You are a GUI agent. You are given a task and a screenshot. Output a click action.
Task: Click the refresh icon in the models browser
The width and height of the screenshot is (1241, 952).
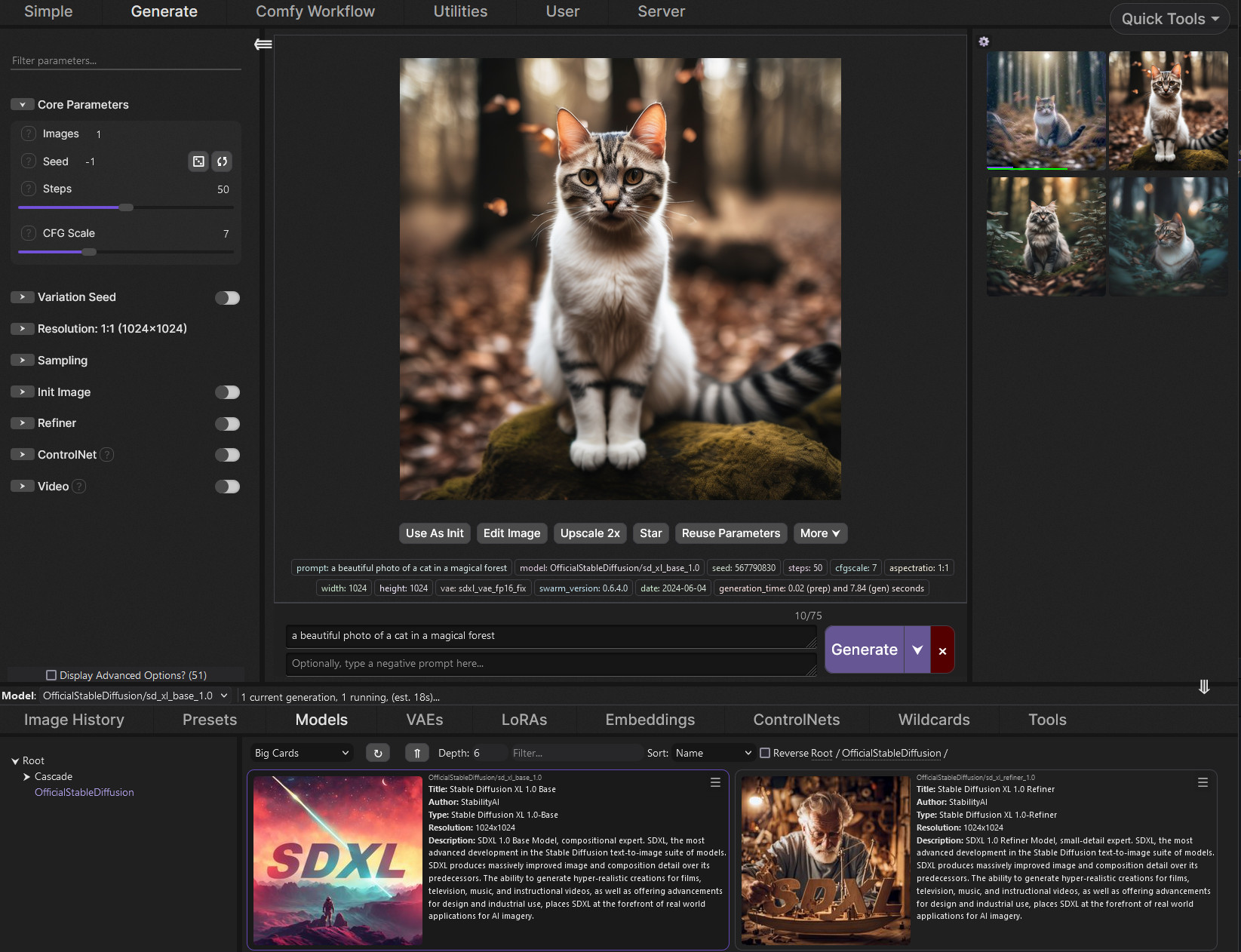[x=378, y=752]
